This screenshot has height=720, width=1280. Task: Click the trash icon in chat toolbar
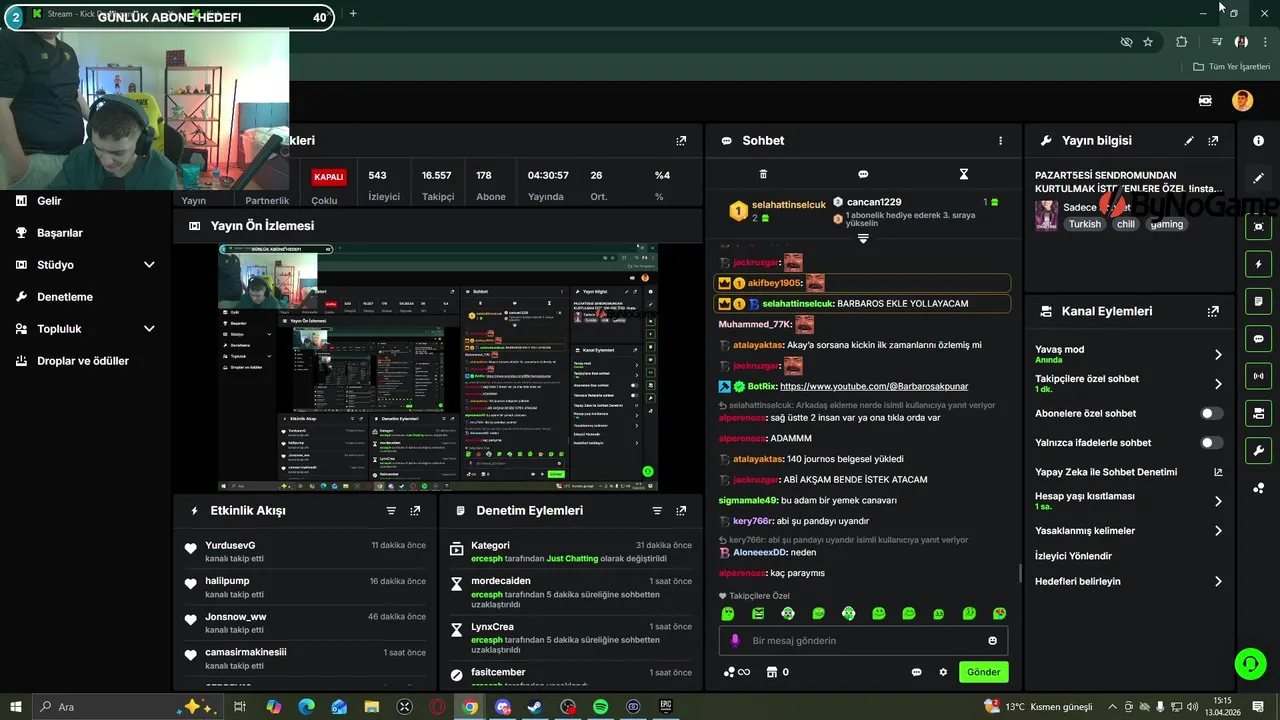coord(763,174)
